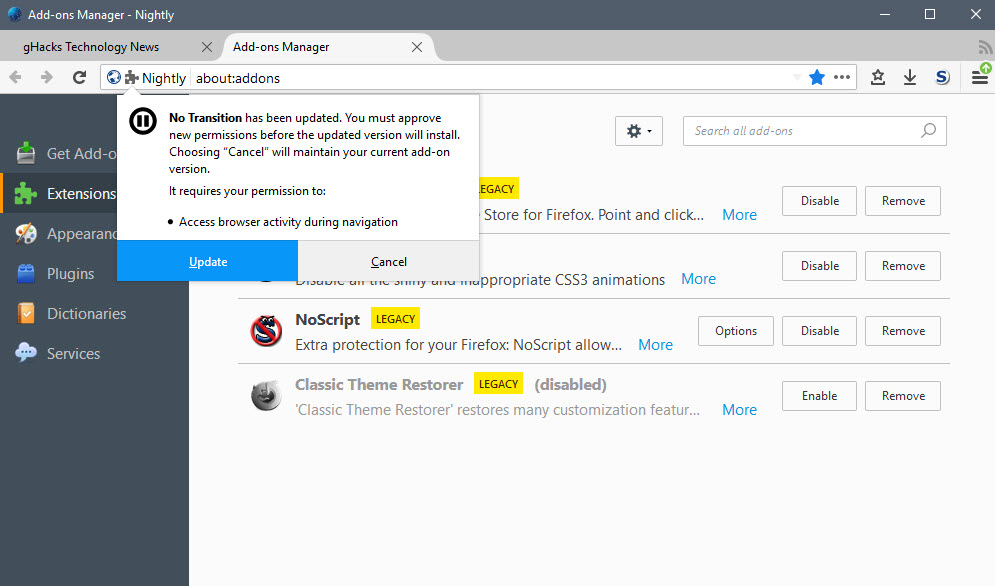
Task: Close the Add-ons Manager tab
Action: click(417, 47)
